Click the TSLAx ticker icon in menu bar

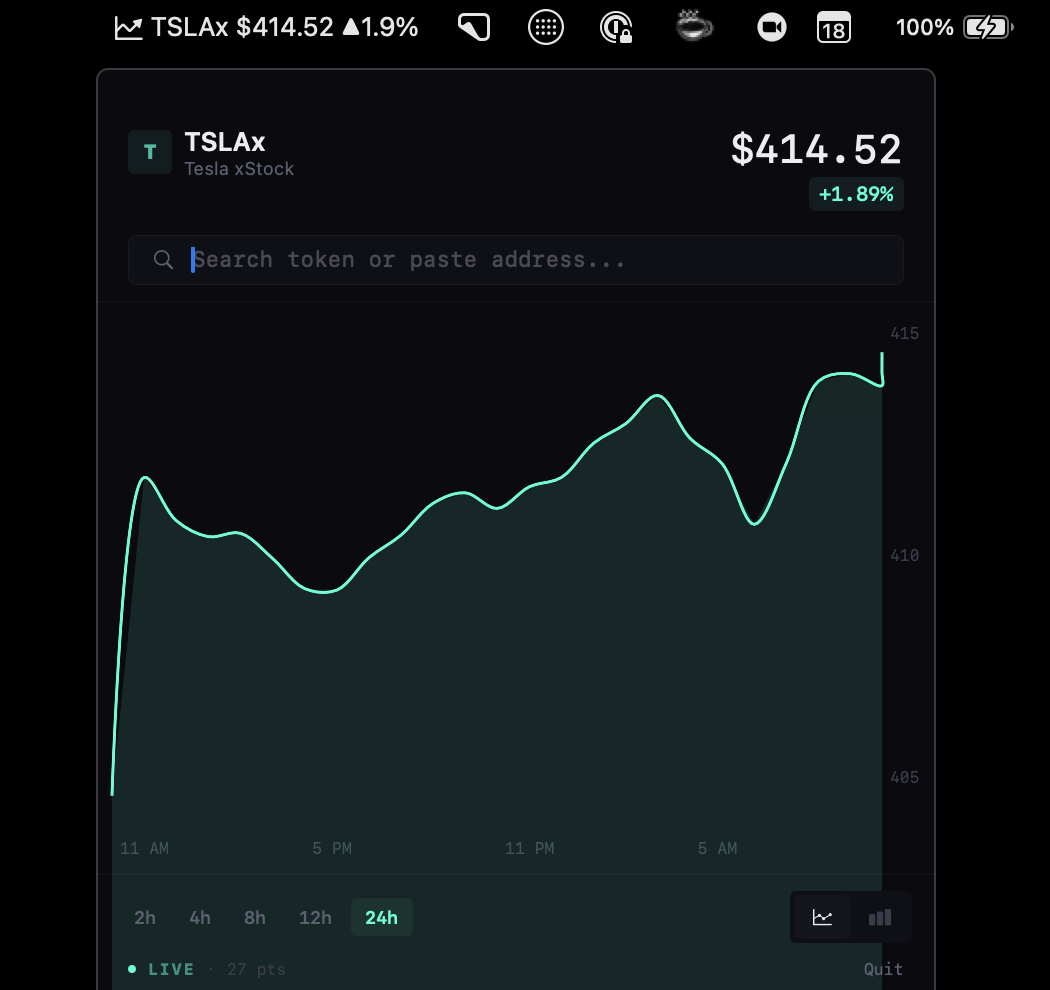tap(128, 26)
